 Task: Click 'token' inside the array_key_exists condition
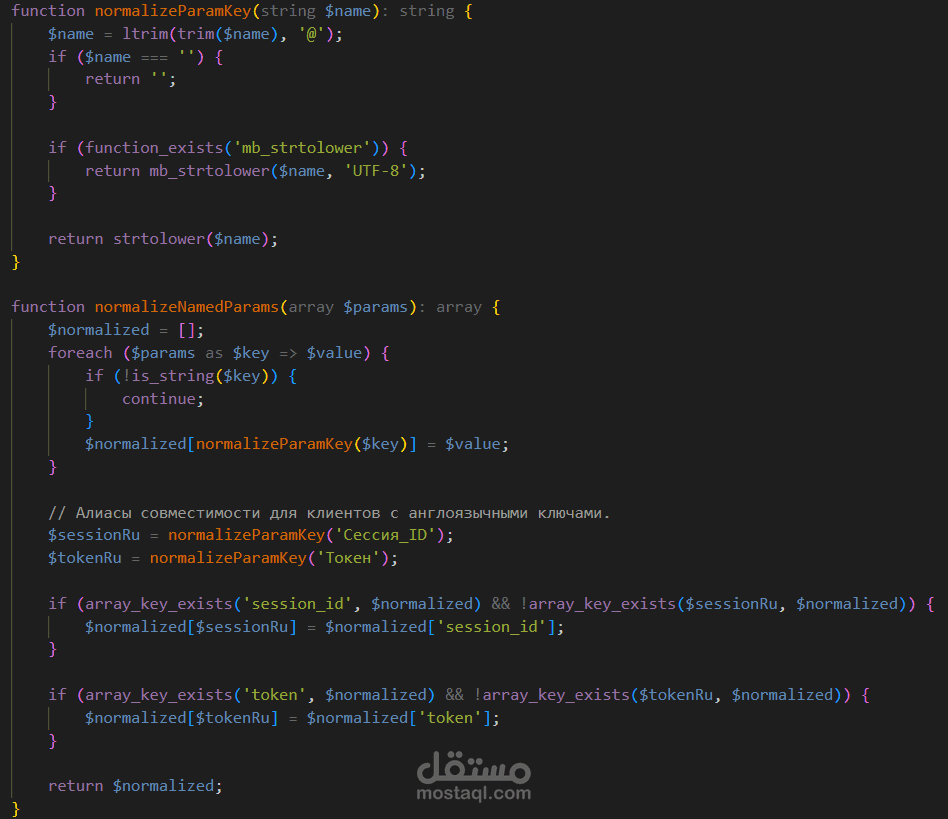[274, 695]
